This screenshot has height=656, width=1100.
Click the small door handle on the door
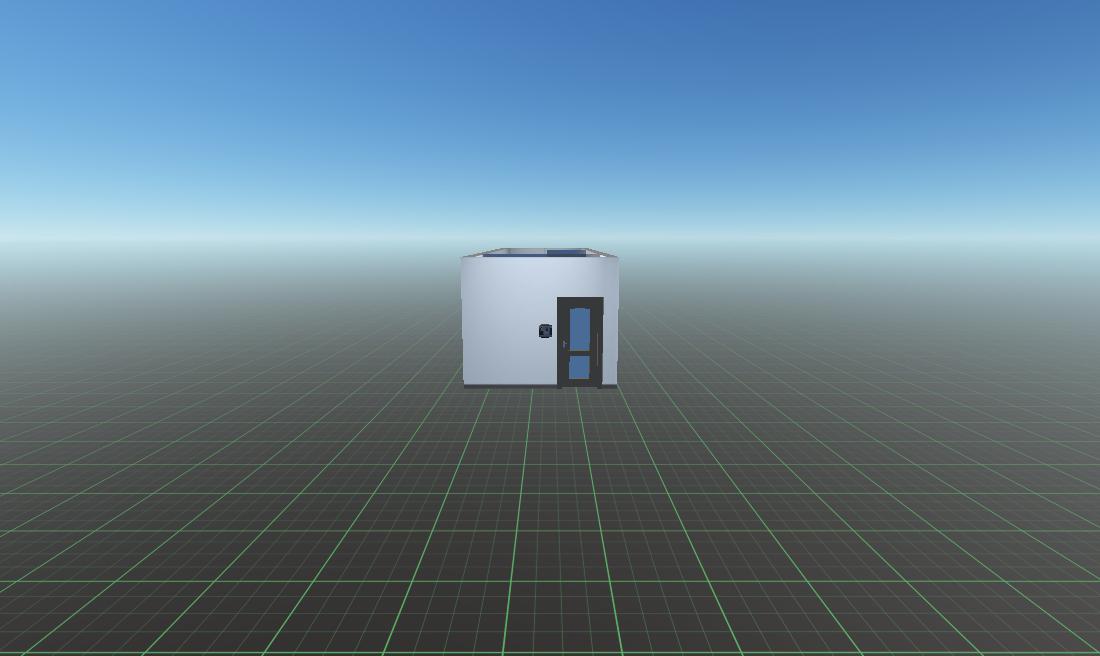565,345
